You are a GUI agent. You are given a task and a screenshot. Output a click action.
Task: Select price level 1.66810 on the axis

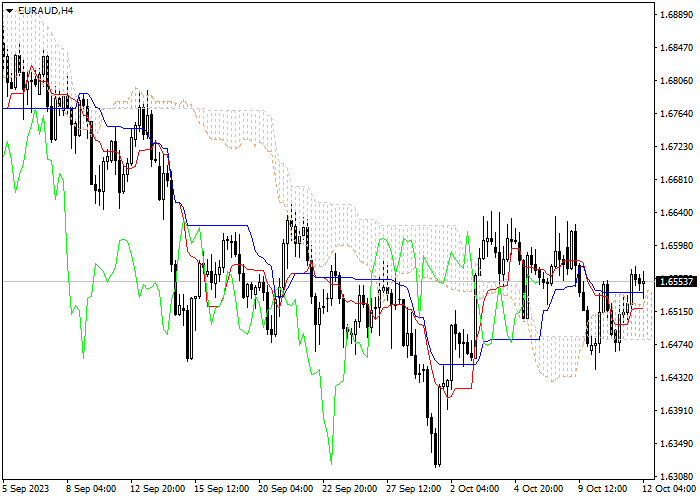(676, 180)
